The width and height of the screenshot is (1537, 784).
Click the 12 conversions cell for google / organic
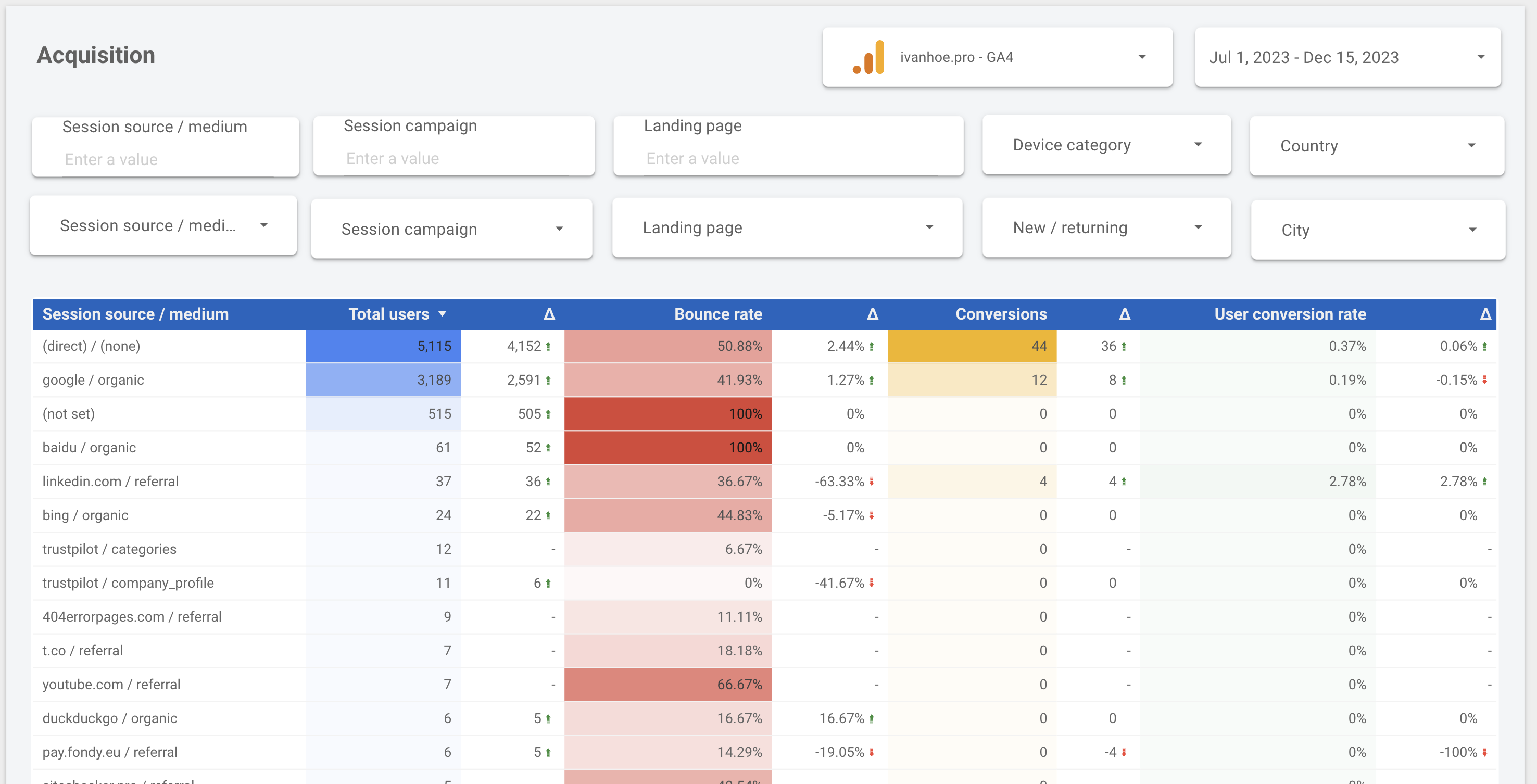click(972, 380)
